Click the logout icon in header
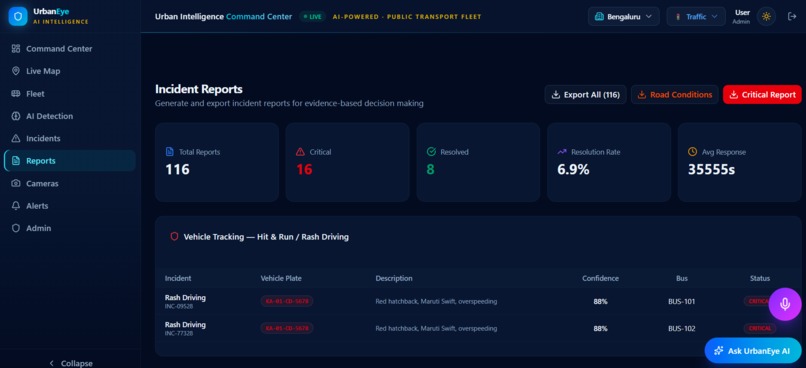This screenshot has height=368, width=806. pos(792,16)
